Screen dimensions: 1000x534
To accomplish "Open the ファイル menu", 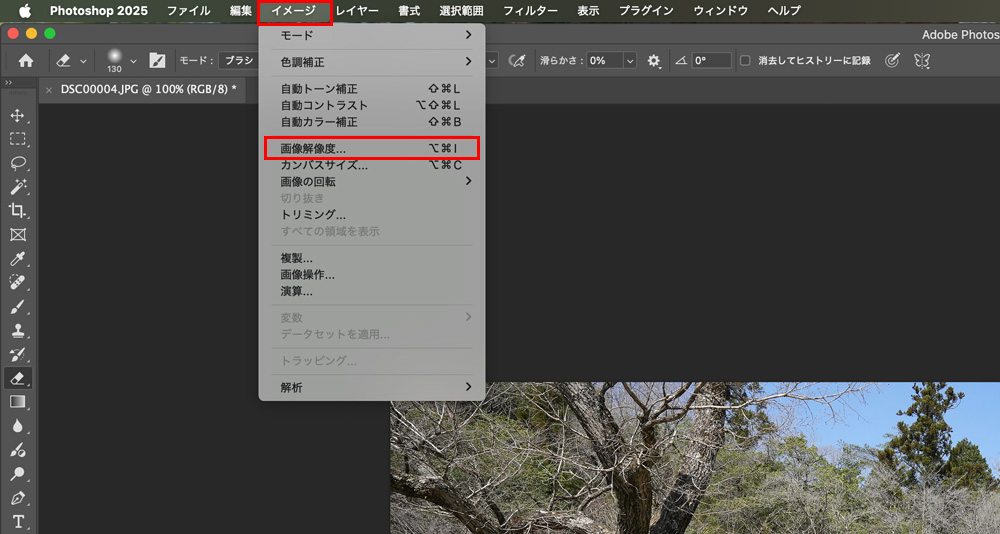I will [188, 11].
